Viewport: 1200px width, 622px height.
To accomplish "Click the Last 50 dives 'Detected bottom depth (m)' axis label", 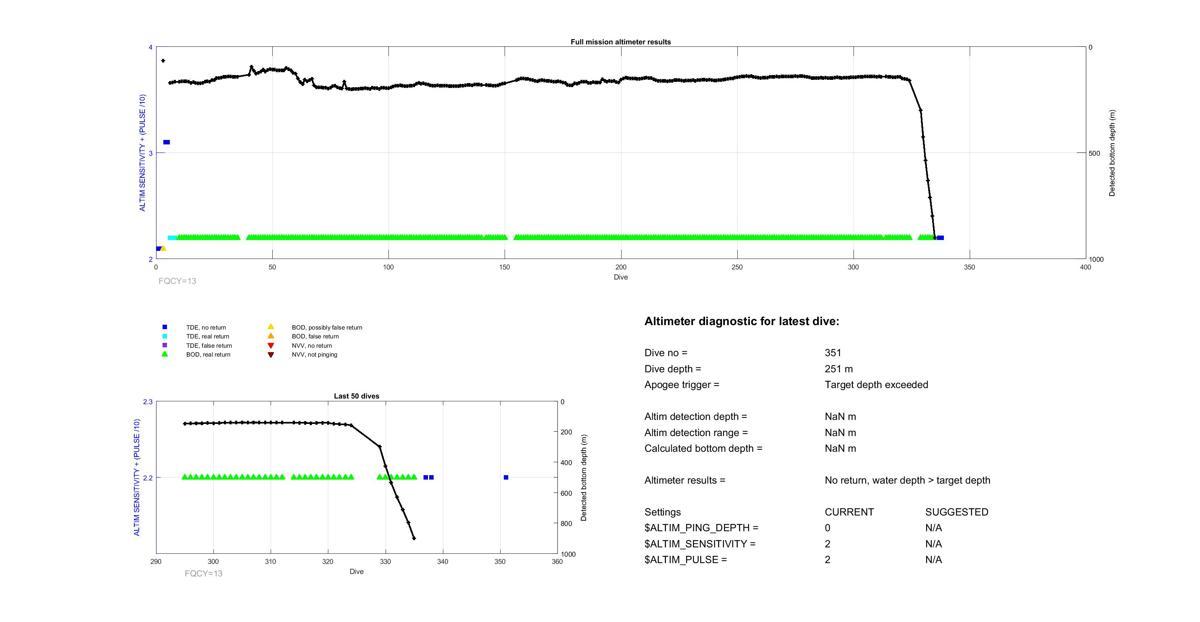I will (x=584, y=478).
